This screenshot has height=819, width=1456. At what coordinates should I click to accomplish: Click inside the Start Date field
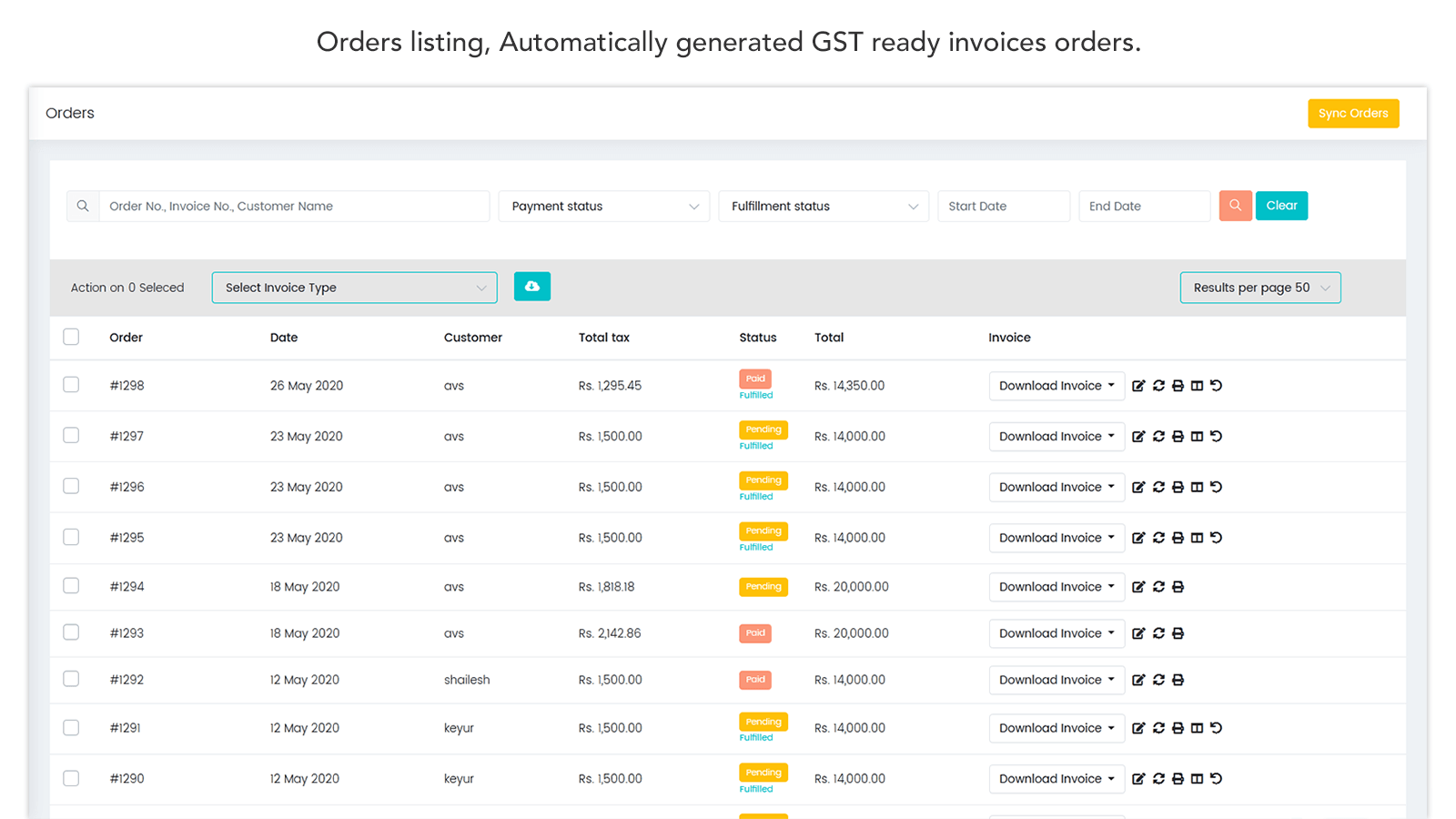point(1003,206)
